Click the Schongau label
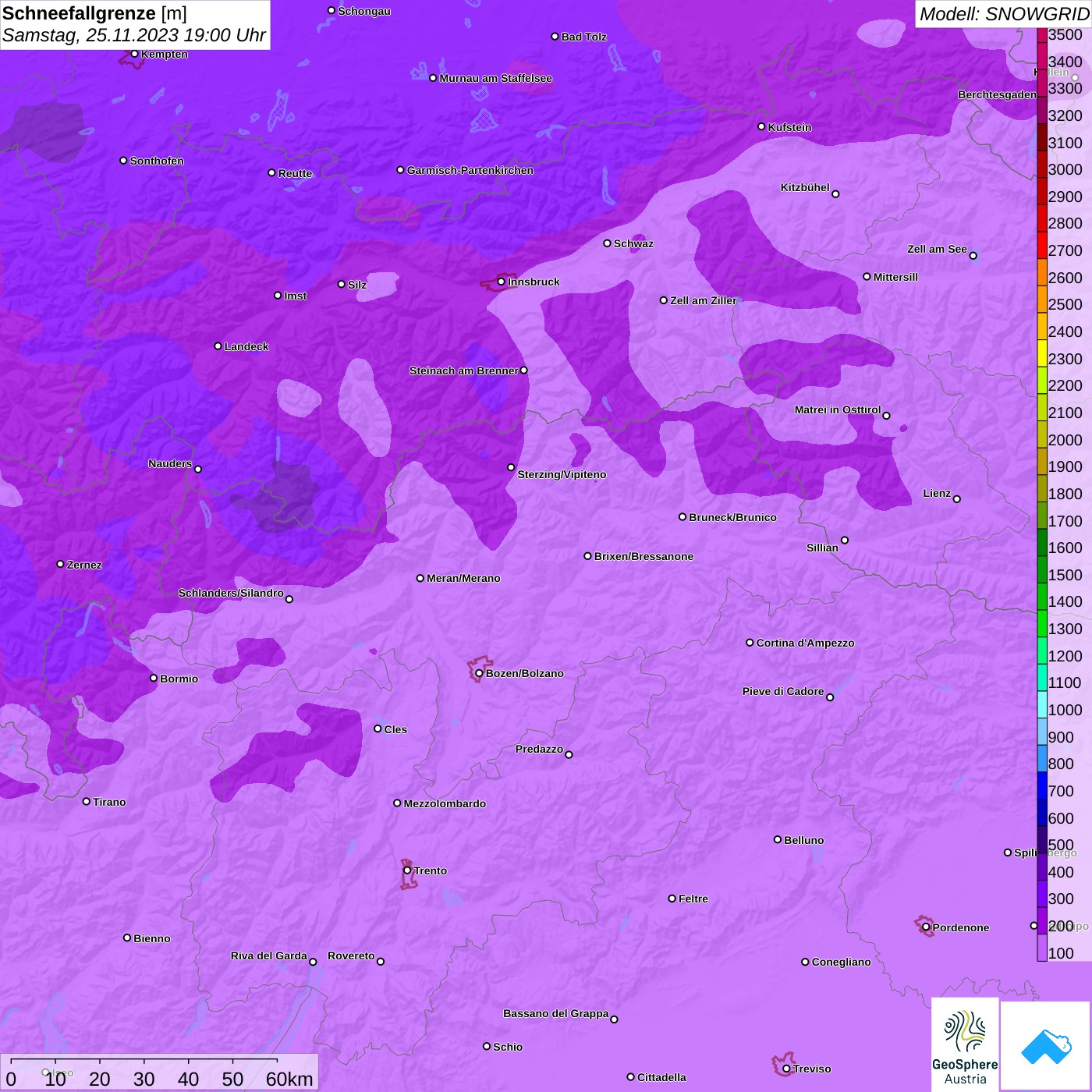Viewport: 1092px width, 1092px height. pos(364,11)
